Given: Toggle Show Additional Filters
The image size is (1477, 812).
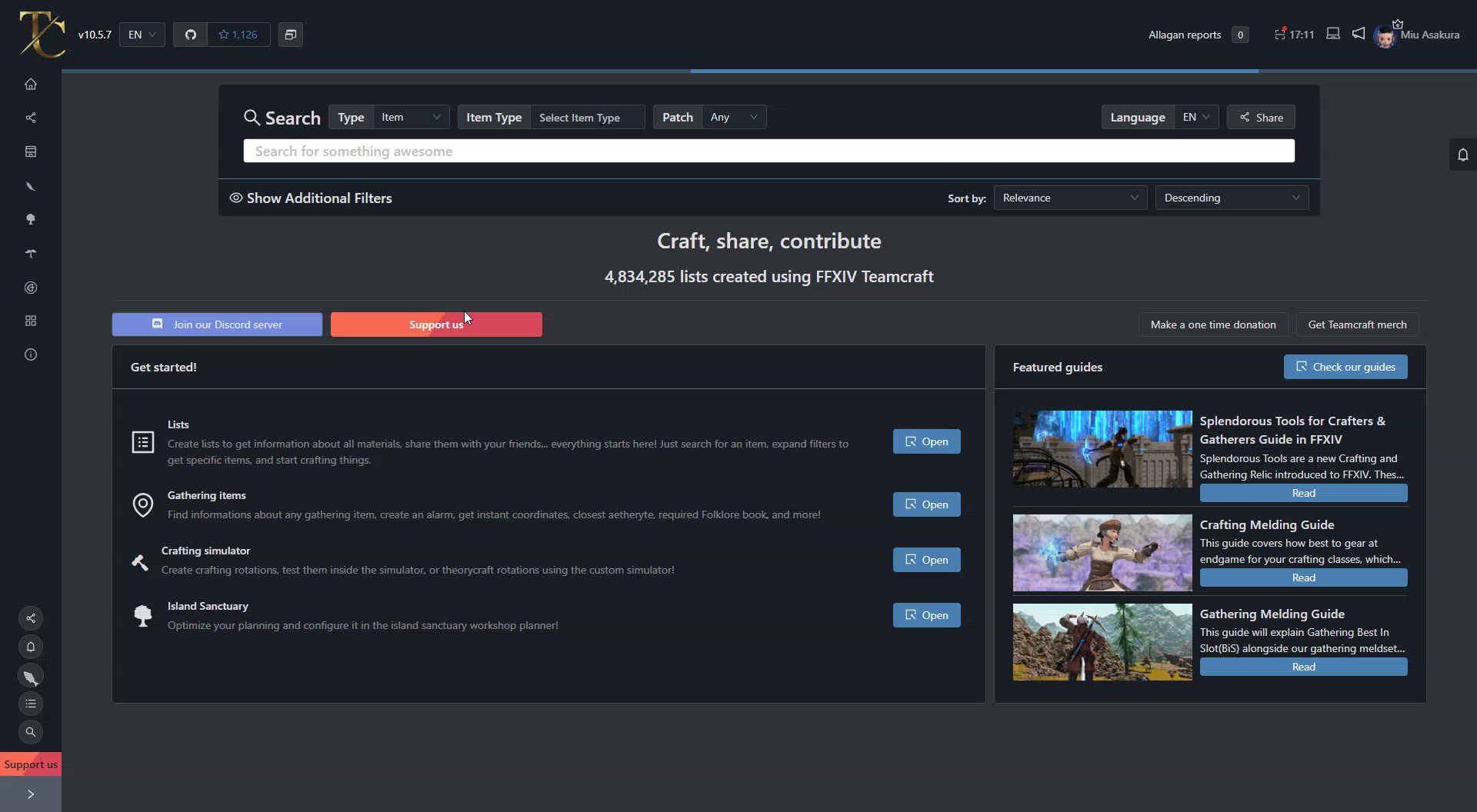Looking at the screenshot, I should [x=311, y=198].
